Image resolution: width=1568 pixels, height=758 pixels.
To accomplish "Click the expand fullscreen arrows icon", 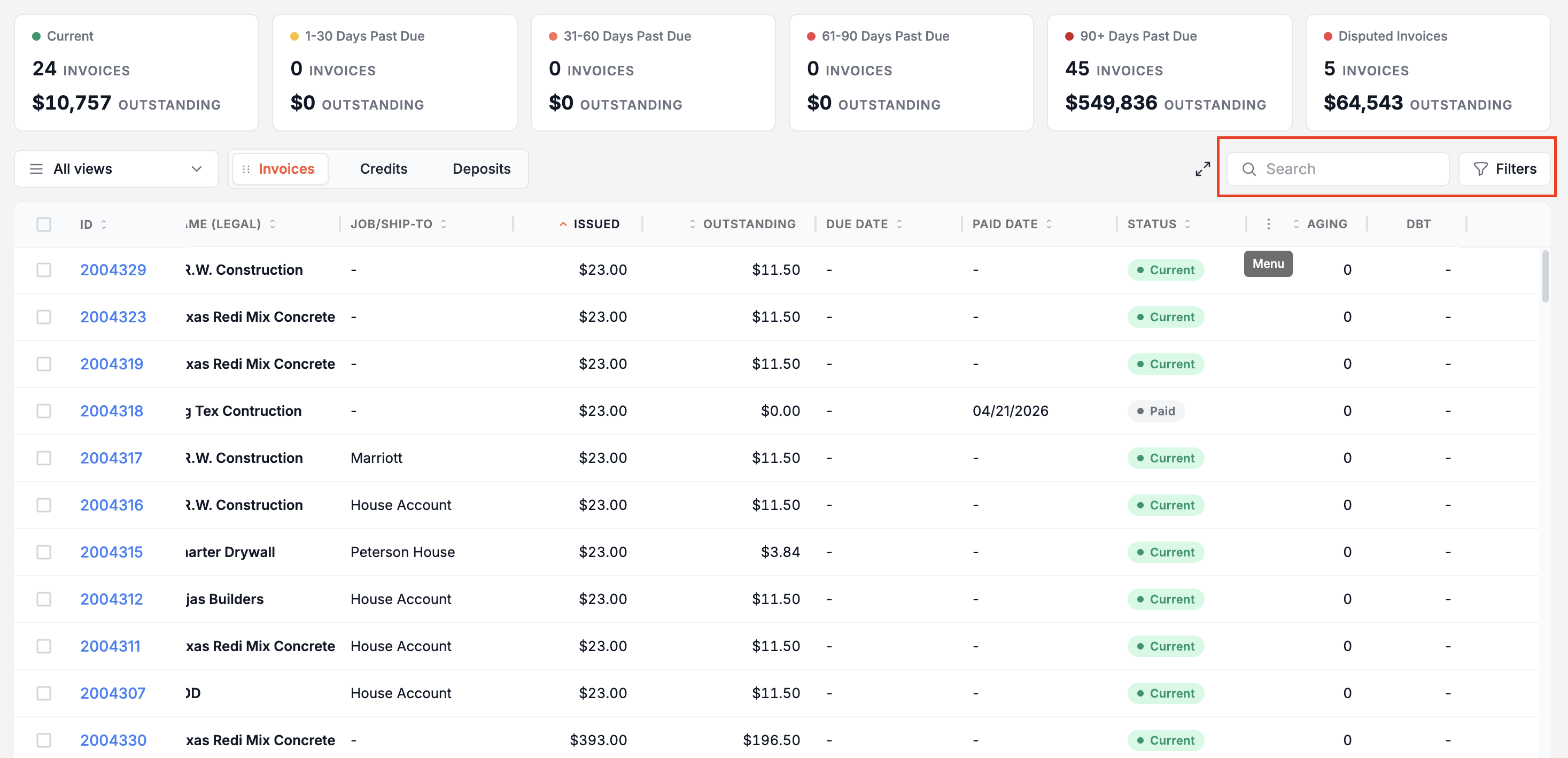I will point(1202,169).
